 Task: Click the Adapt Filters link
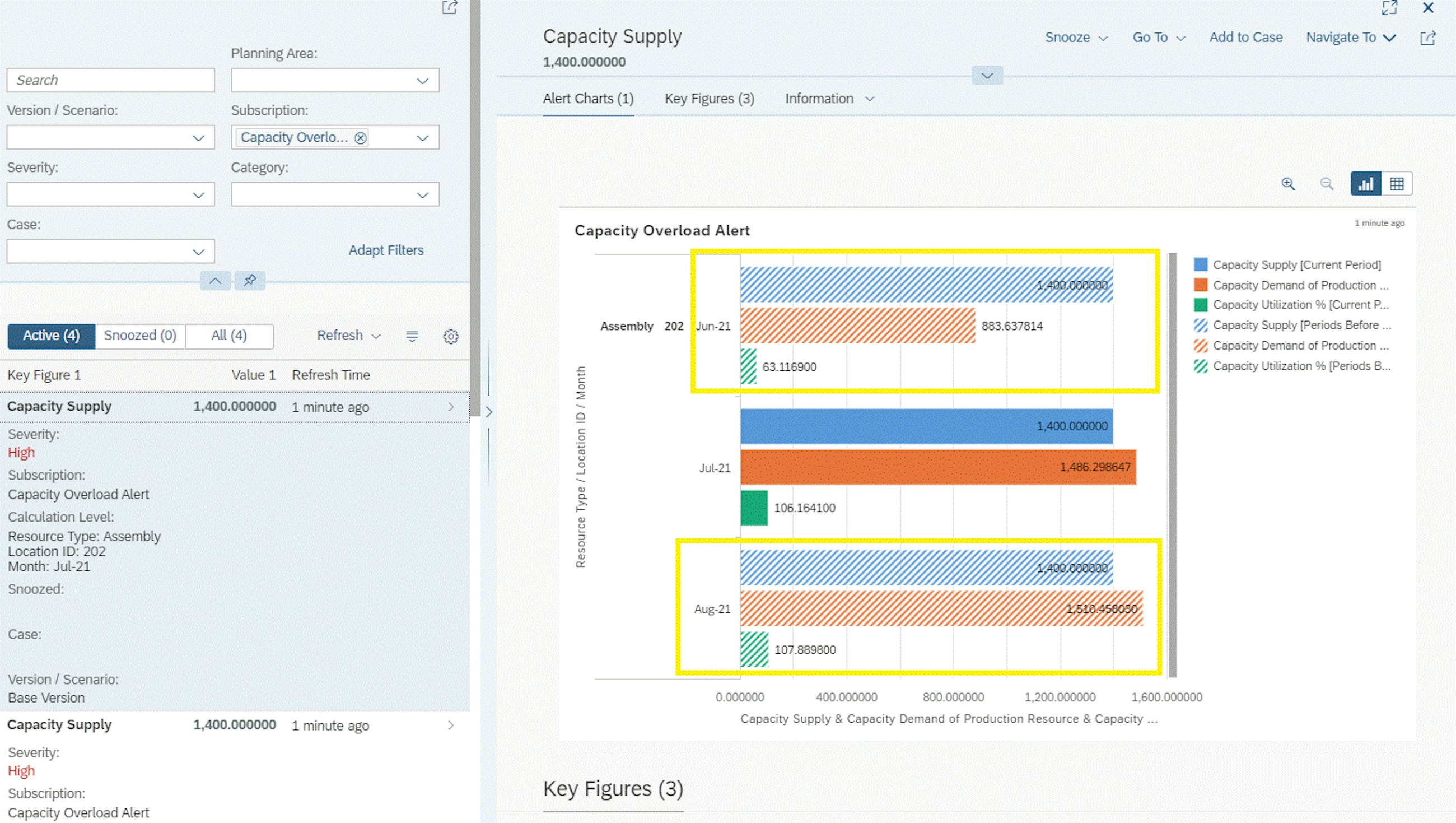(385, 250)
